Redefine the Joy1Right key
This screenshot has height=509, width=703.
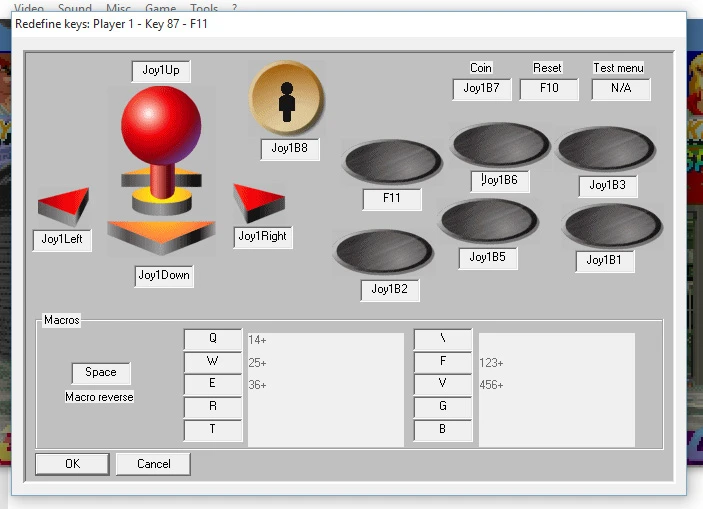263,237
